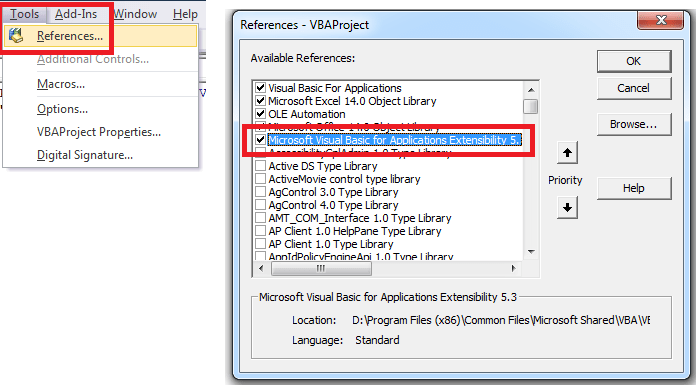Check AP Client 1.0 HelpPane Type Library

[260, 231]
